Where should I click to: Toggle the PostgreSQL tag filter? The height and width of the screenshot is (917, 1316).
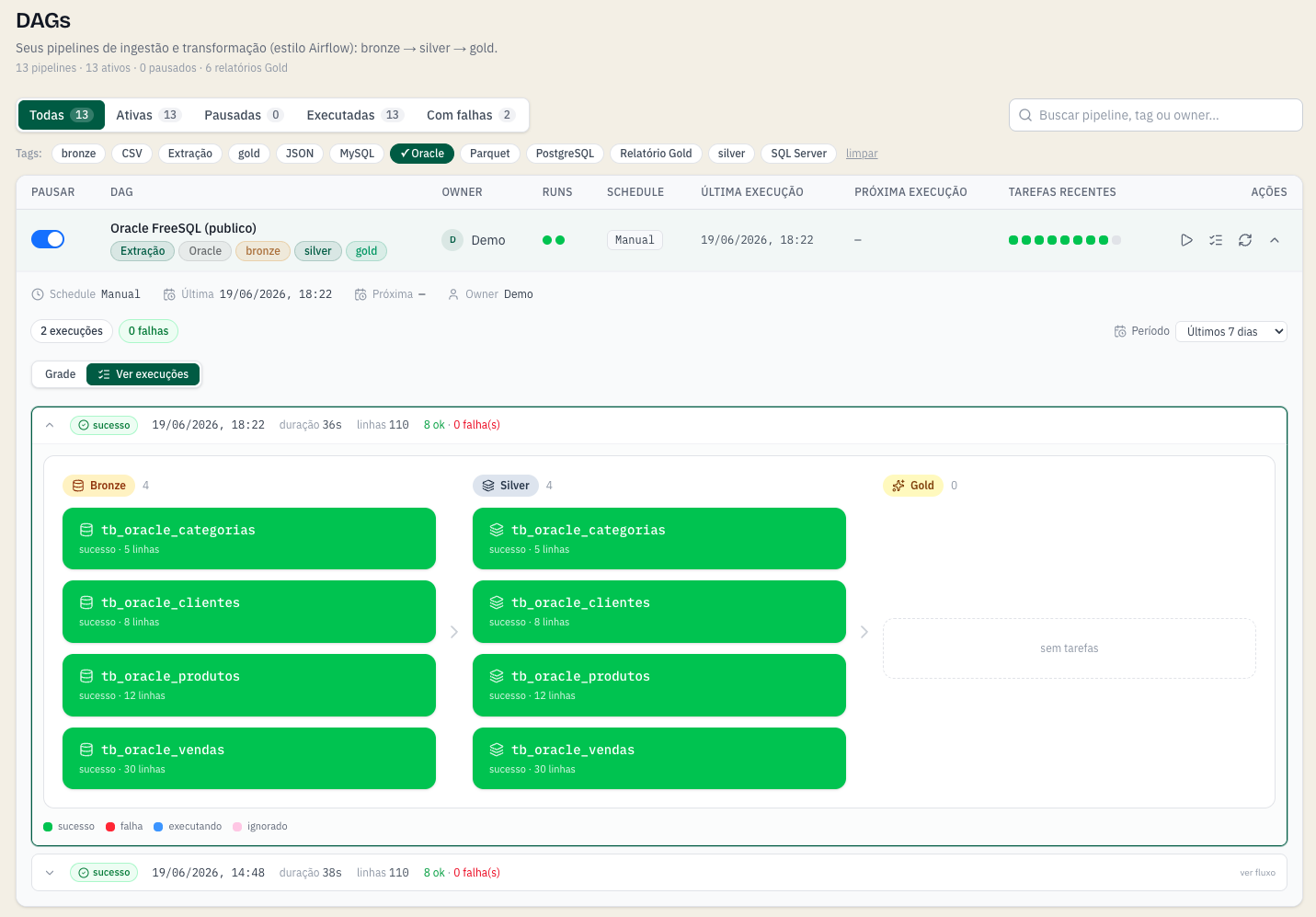[x=566, y=154]
